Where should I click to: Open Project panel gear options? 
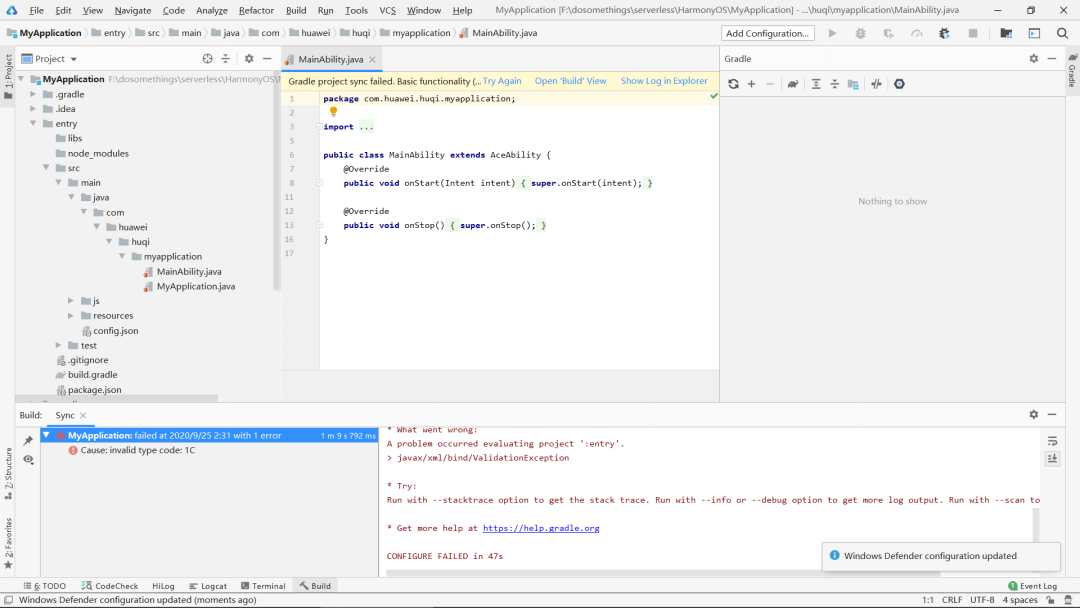pos(249,59)
